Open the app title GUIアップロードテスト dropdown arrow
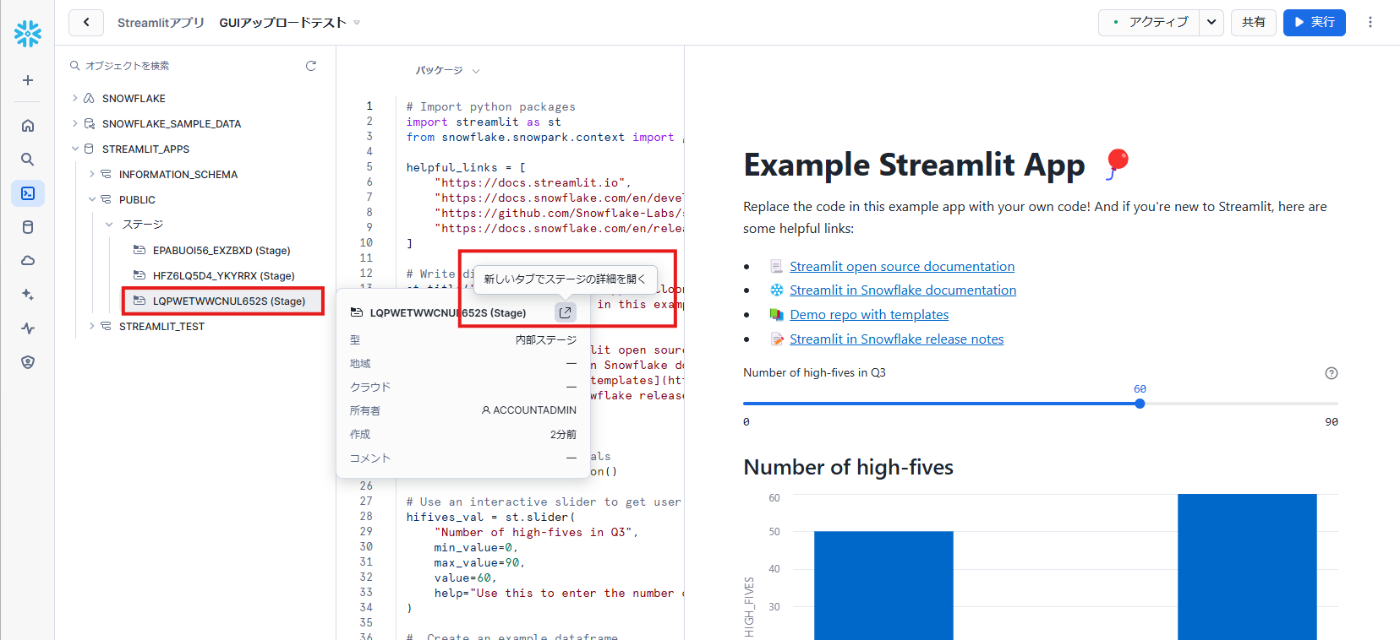The image size is (1400, 640). click(357, 22)
